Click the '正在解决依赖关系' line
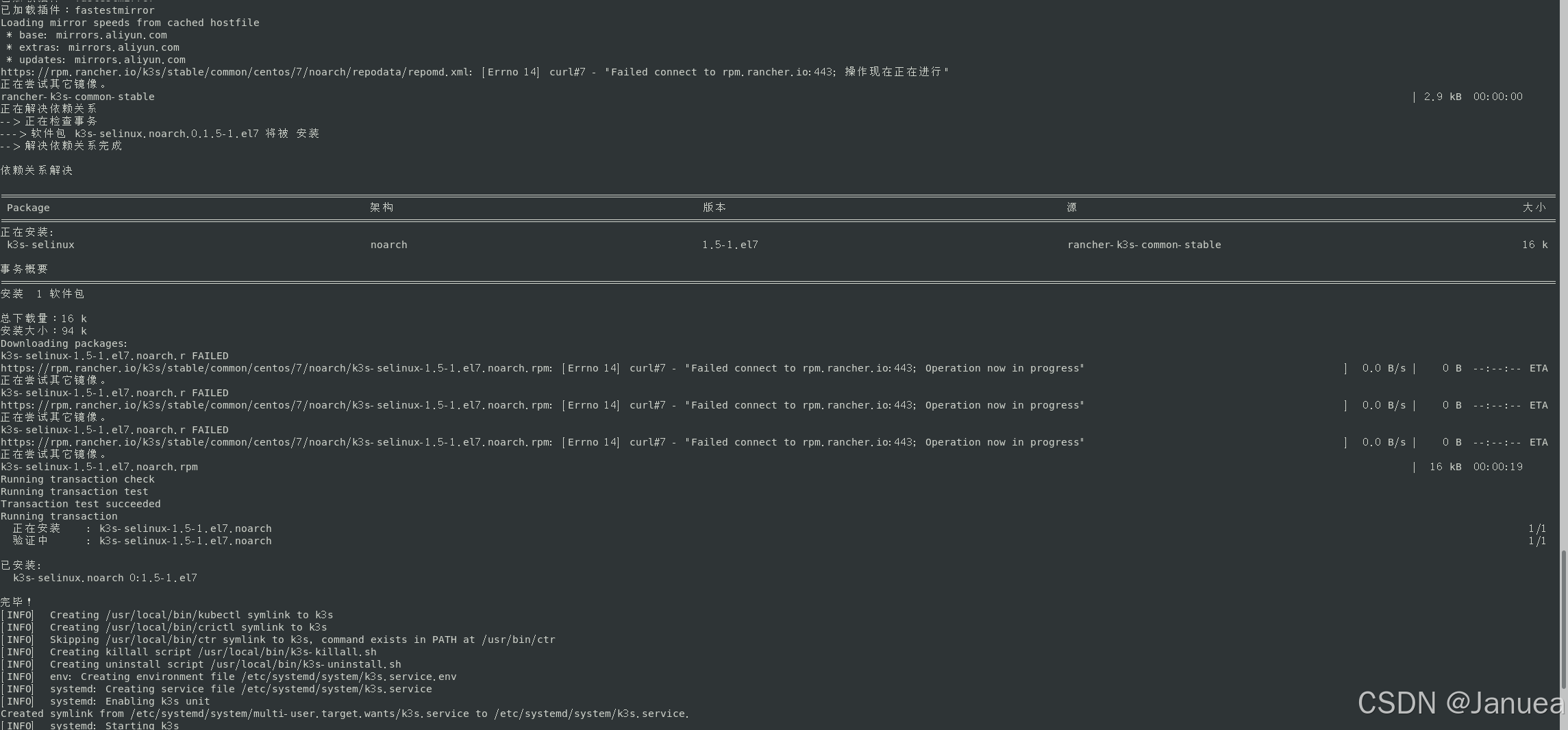The width and height of the screenshot is (1568, 730). click(x=49, y=109)
